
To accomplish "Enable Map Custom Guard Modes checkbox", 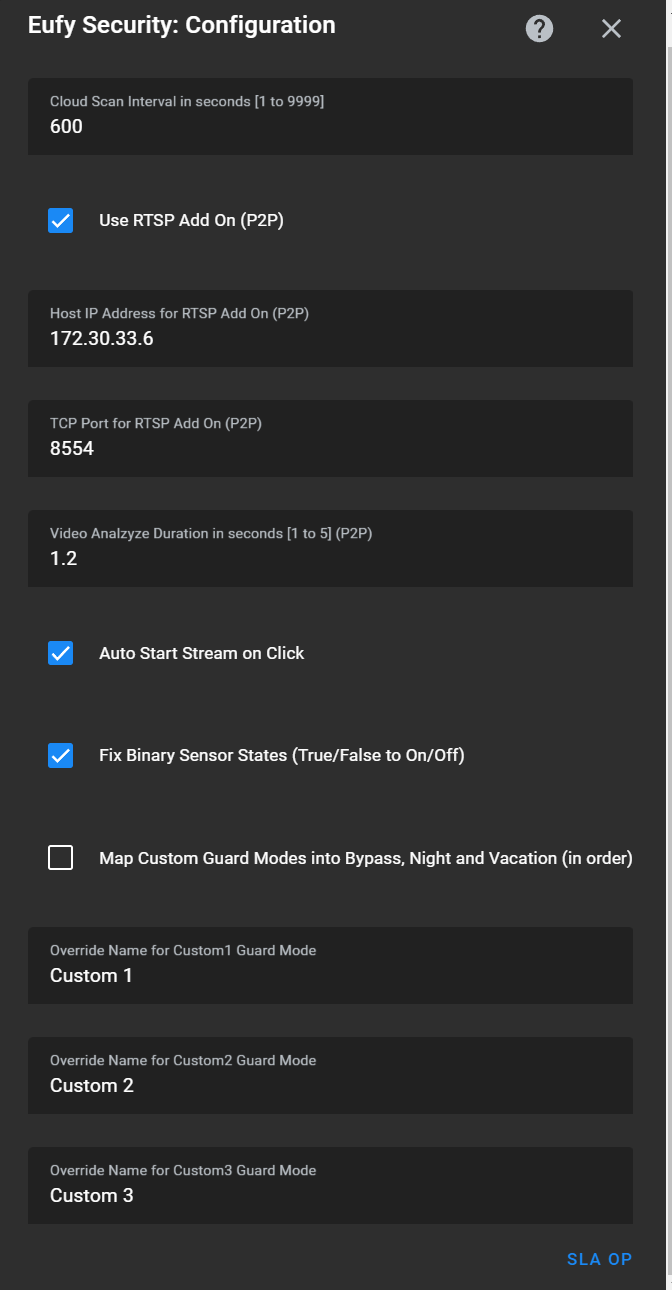I will pyautogui.click(x=60, y=857).
